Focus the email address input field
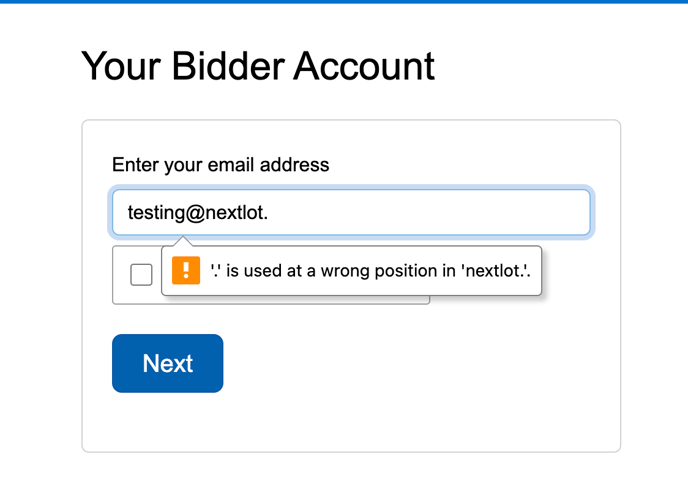Viewport: 688px width, 498px height. click(351, 212)
